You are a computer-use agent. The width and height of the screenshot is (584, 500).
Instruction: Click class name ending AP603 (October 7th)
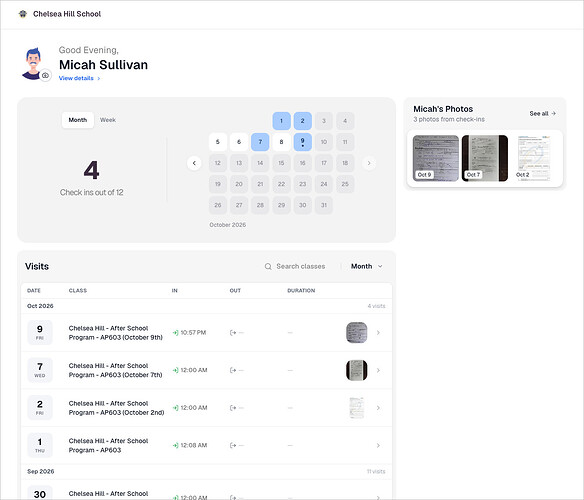(x=115, y=370)
